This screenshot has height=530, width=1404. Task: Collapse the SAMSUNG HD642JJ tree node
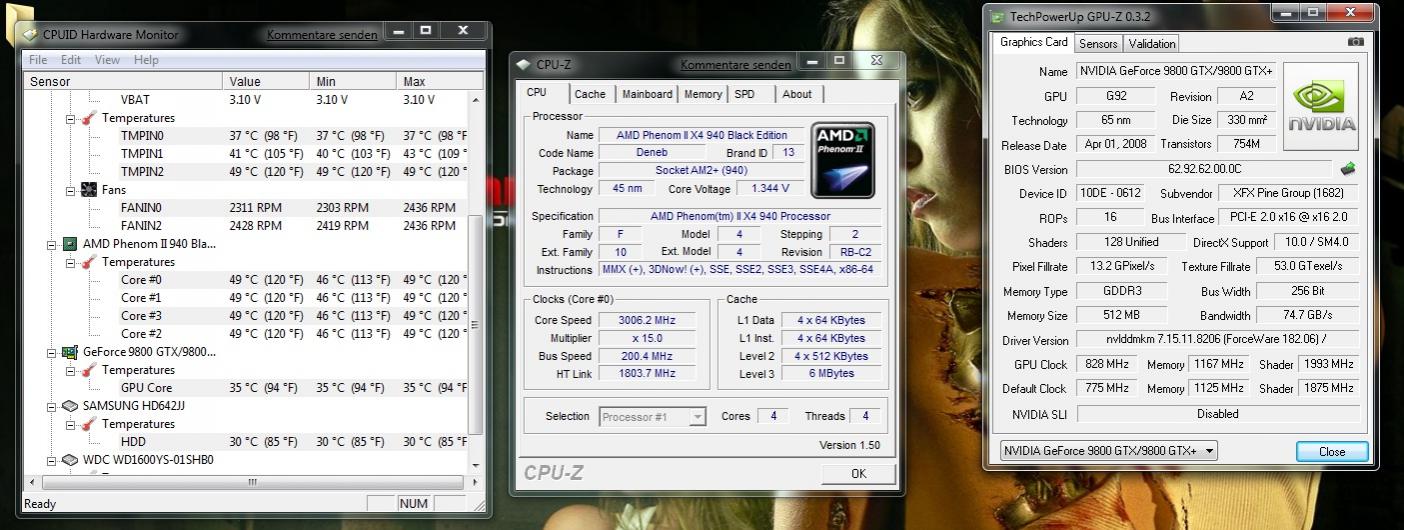coord(53,406)
